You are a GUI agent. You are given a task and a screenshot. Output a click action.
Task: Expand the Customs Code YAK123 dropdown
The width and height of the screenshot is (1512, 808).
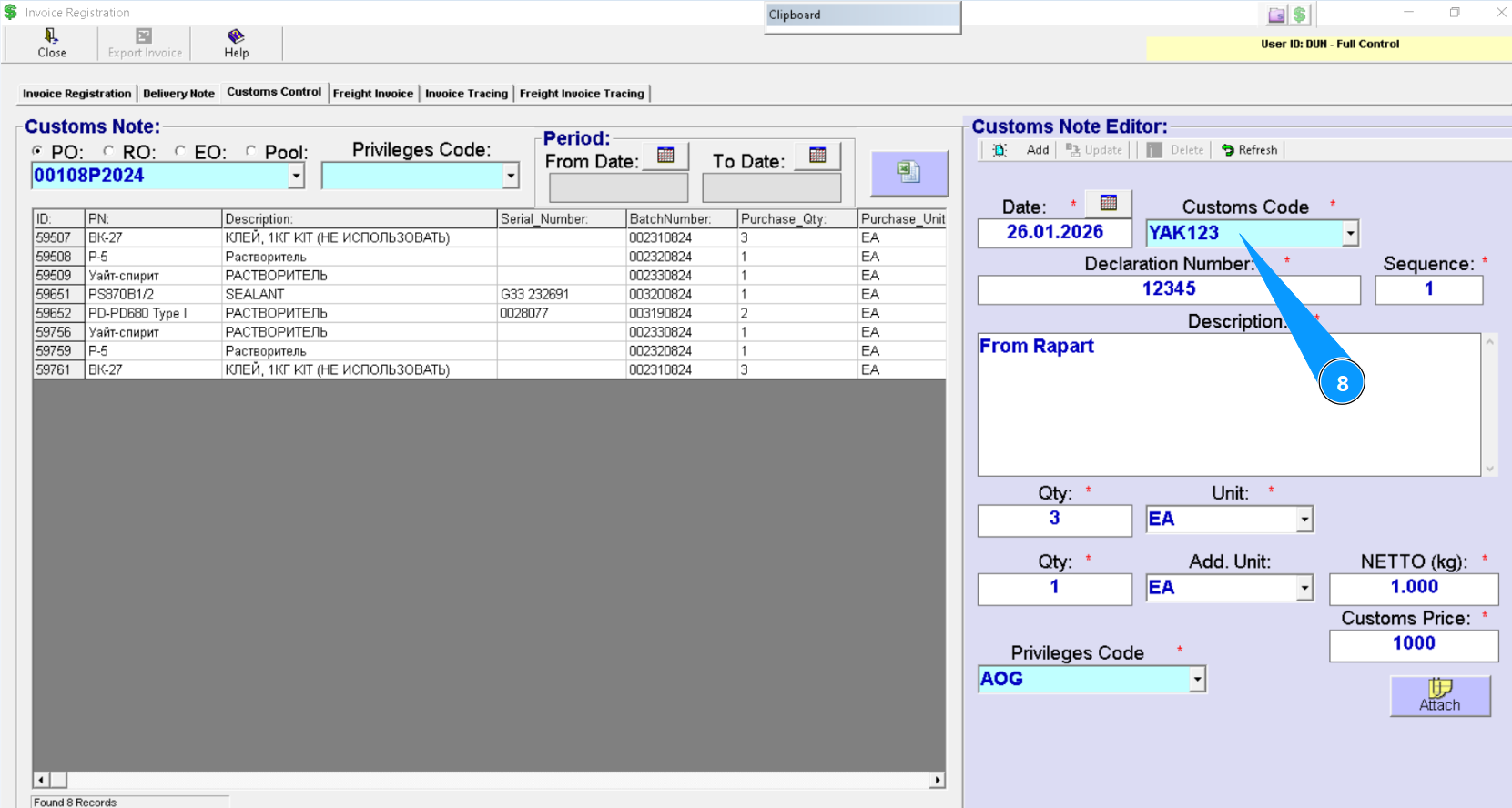[x=1350, y=233]
